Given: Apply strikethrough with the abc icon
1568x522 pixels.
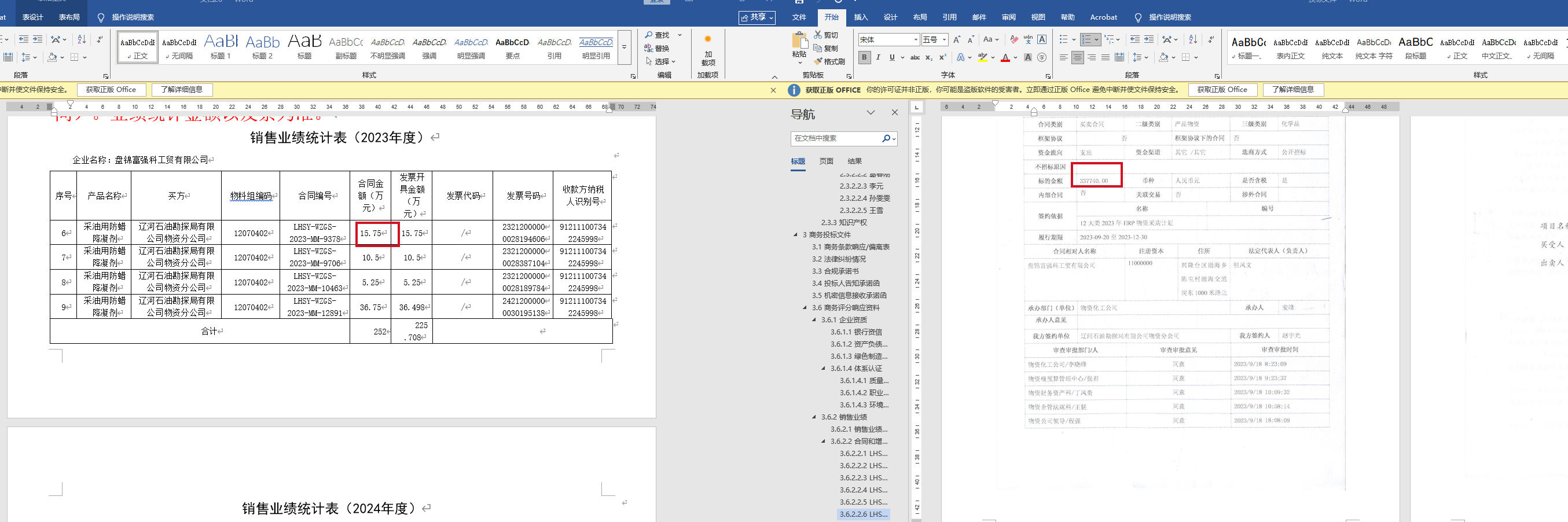Looking at the screenshot, I should tap(915, 57).
